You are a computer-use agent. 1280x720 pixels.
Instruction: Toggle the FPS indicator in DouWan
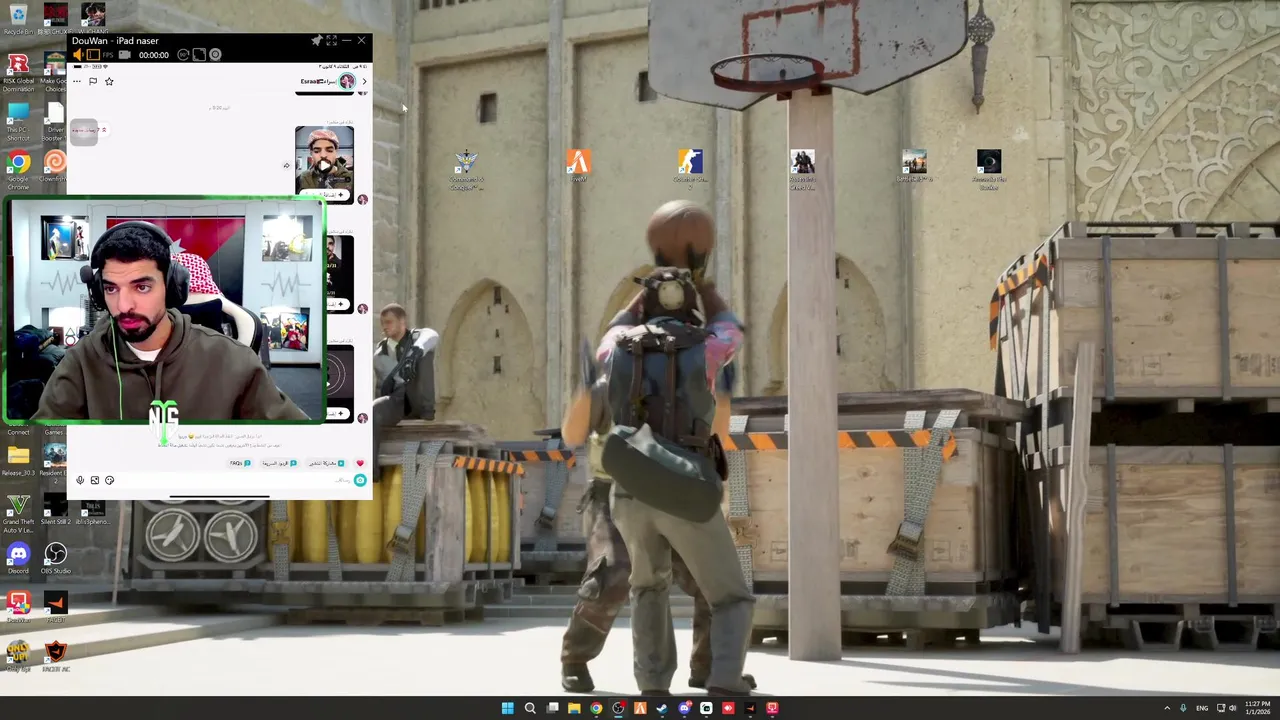pyautogui.click(x=108, y=55)
